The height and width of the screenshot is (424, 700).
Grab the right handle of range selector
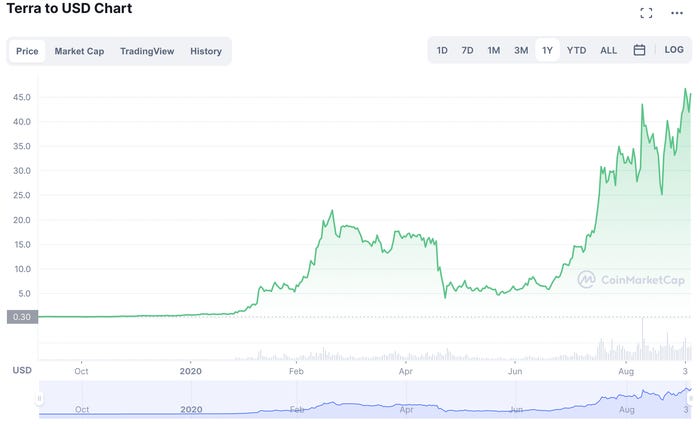[691, 398]
